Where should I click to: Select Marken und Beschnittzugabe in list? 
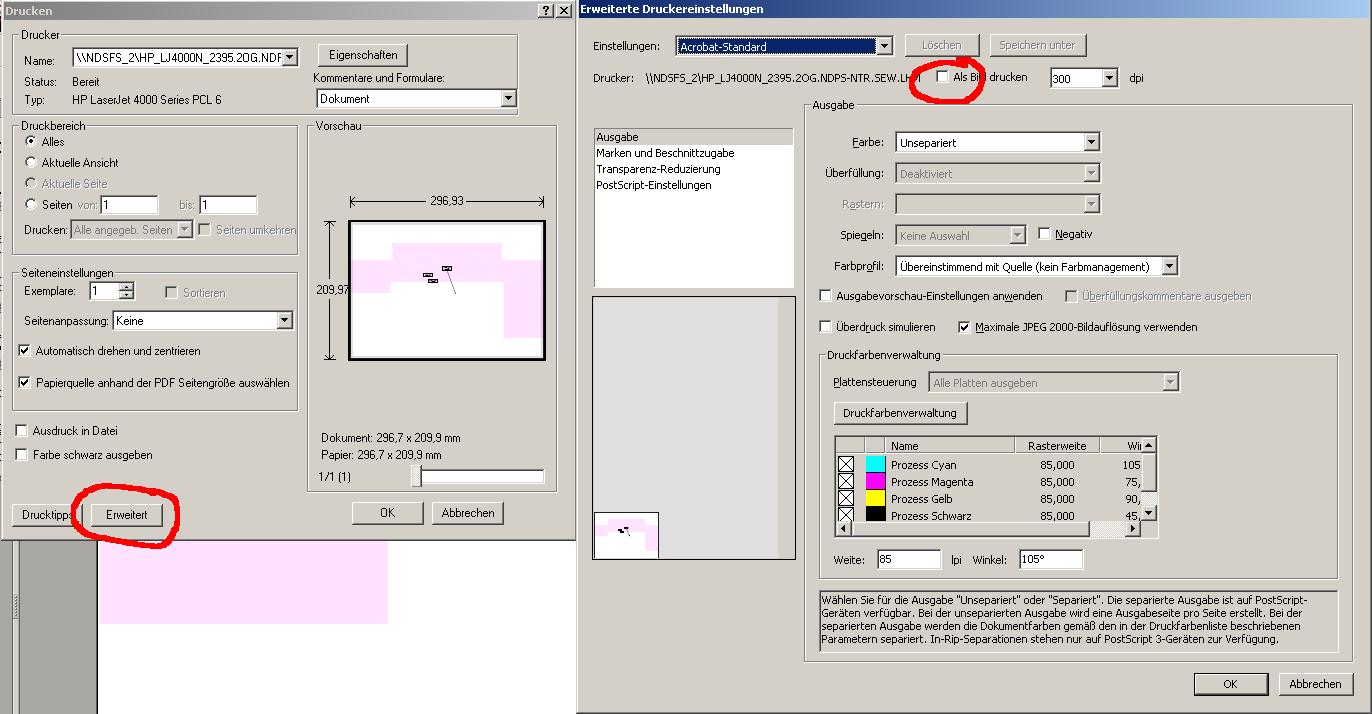coord(693,153)
